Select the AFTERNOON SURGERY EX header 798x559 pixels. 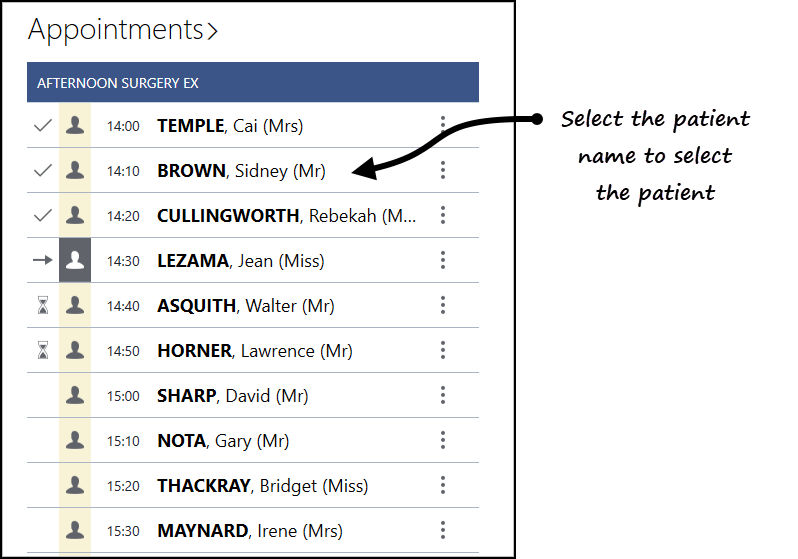[252, 83]
